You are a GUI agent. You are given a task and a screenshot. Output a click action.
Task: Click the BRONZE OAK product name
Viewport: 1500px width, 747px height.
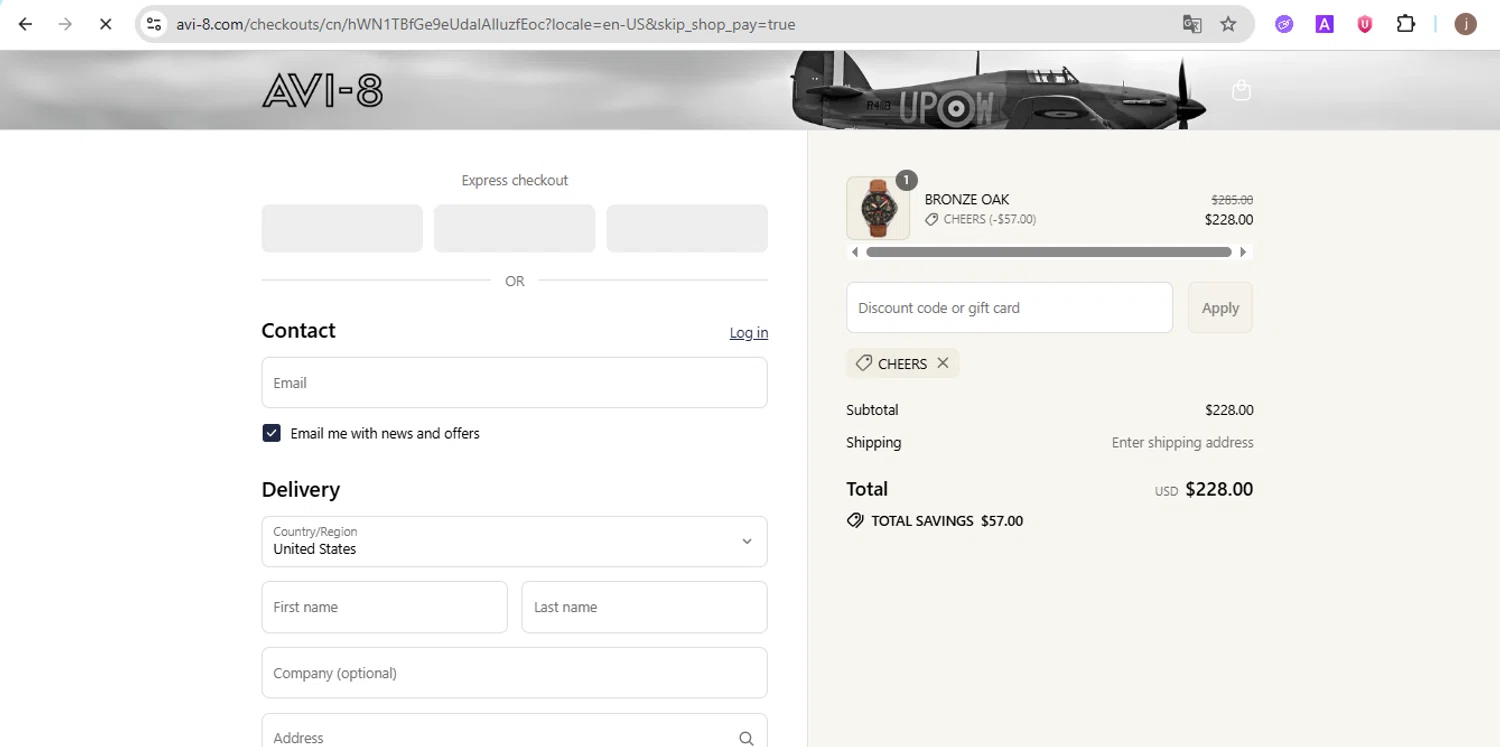[x=967, y=199]
